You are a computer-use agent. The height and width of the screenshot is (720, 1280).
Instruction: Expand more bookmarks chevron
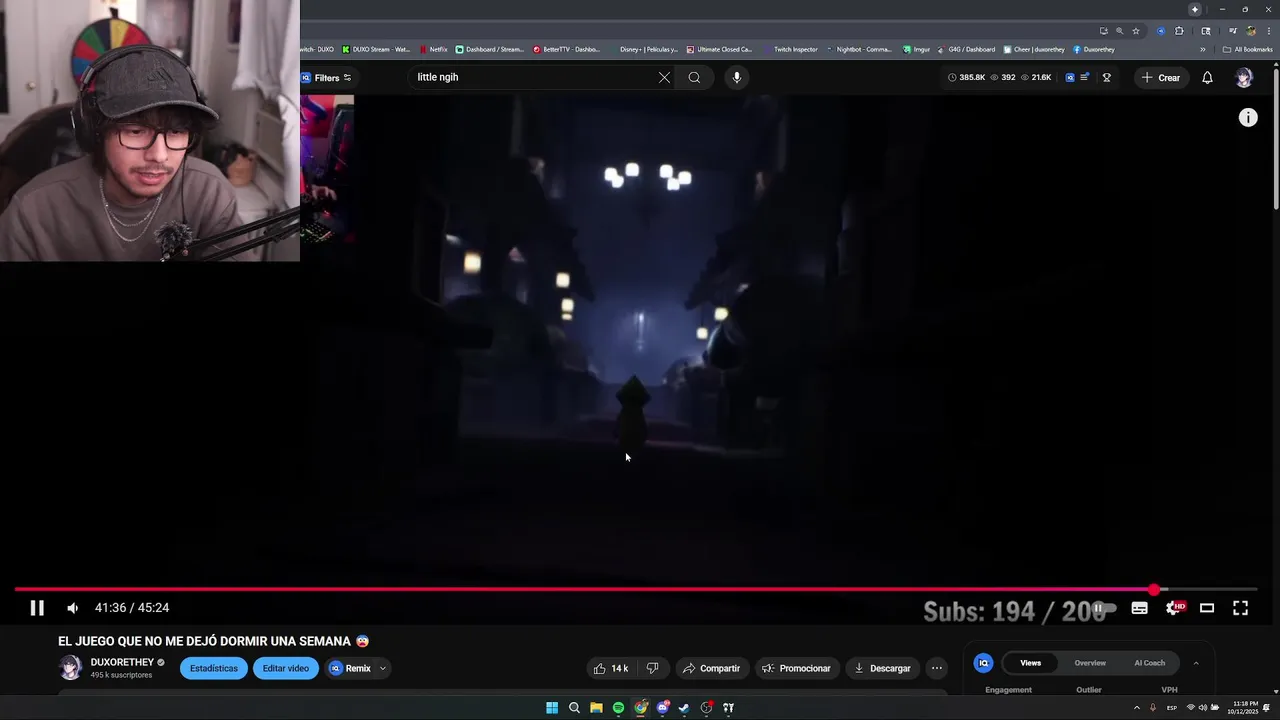coord(1203,49)
